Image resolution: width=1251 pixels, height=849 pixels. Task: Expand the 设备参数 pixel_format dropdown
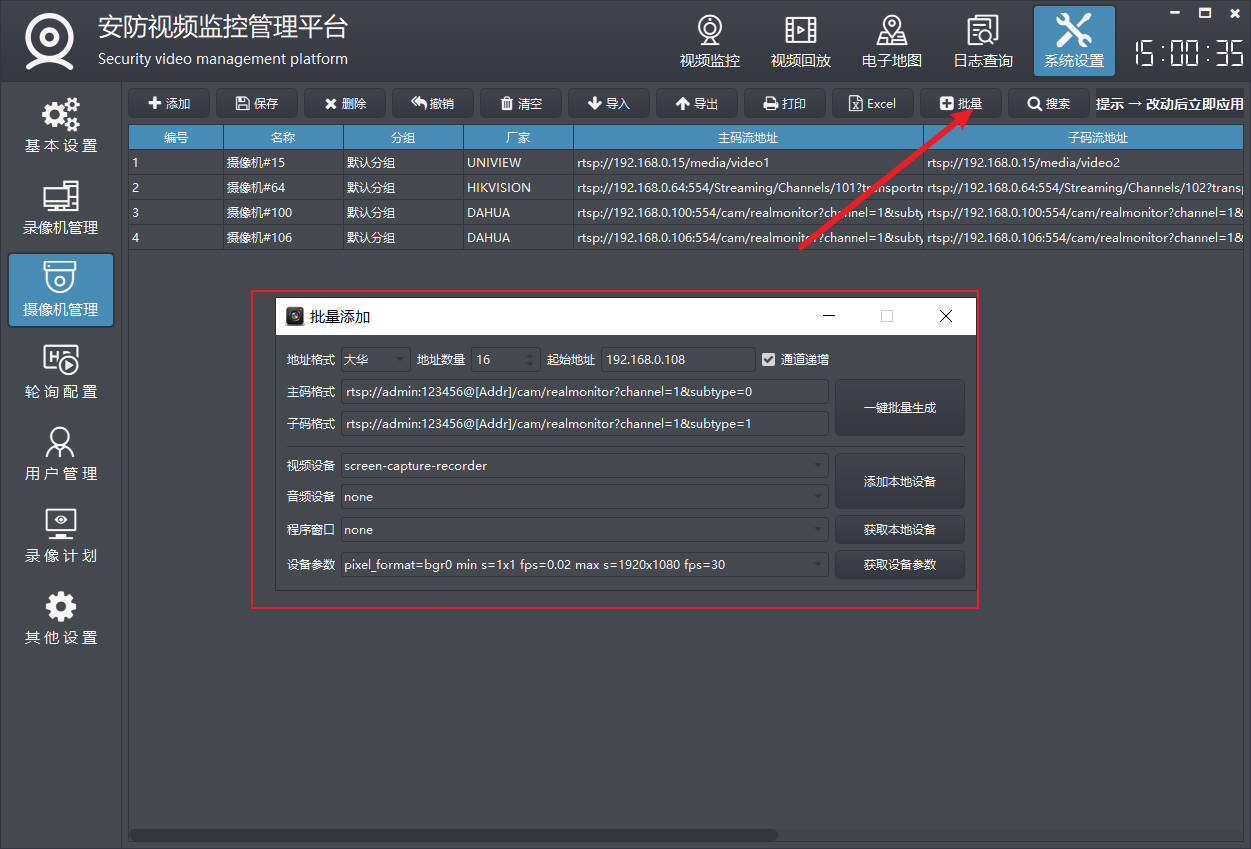pos(585,565)
